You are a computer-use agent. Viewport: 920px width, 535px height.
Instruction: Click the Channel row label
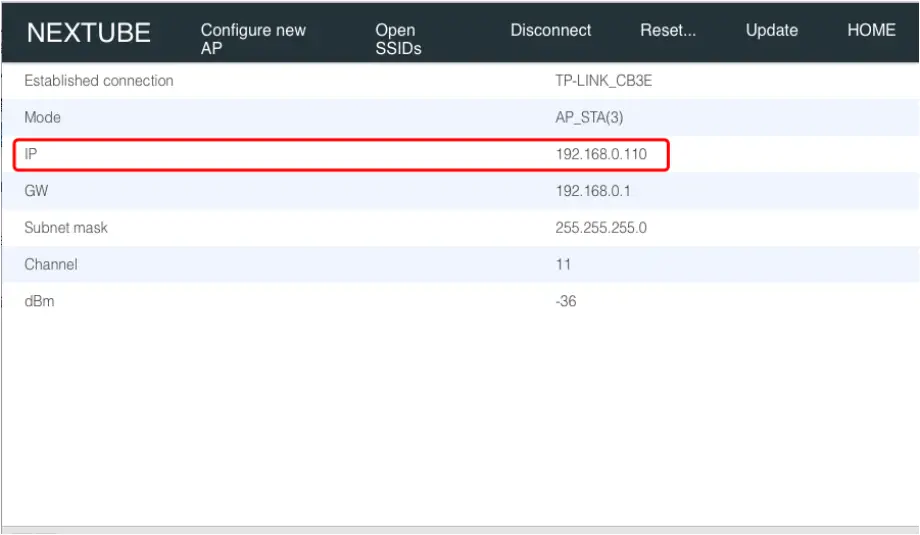(51, 265)
